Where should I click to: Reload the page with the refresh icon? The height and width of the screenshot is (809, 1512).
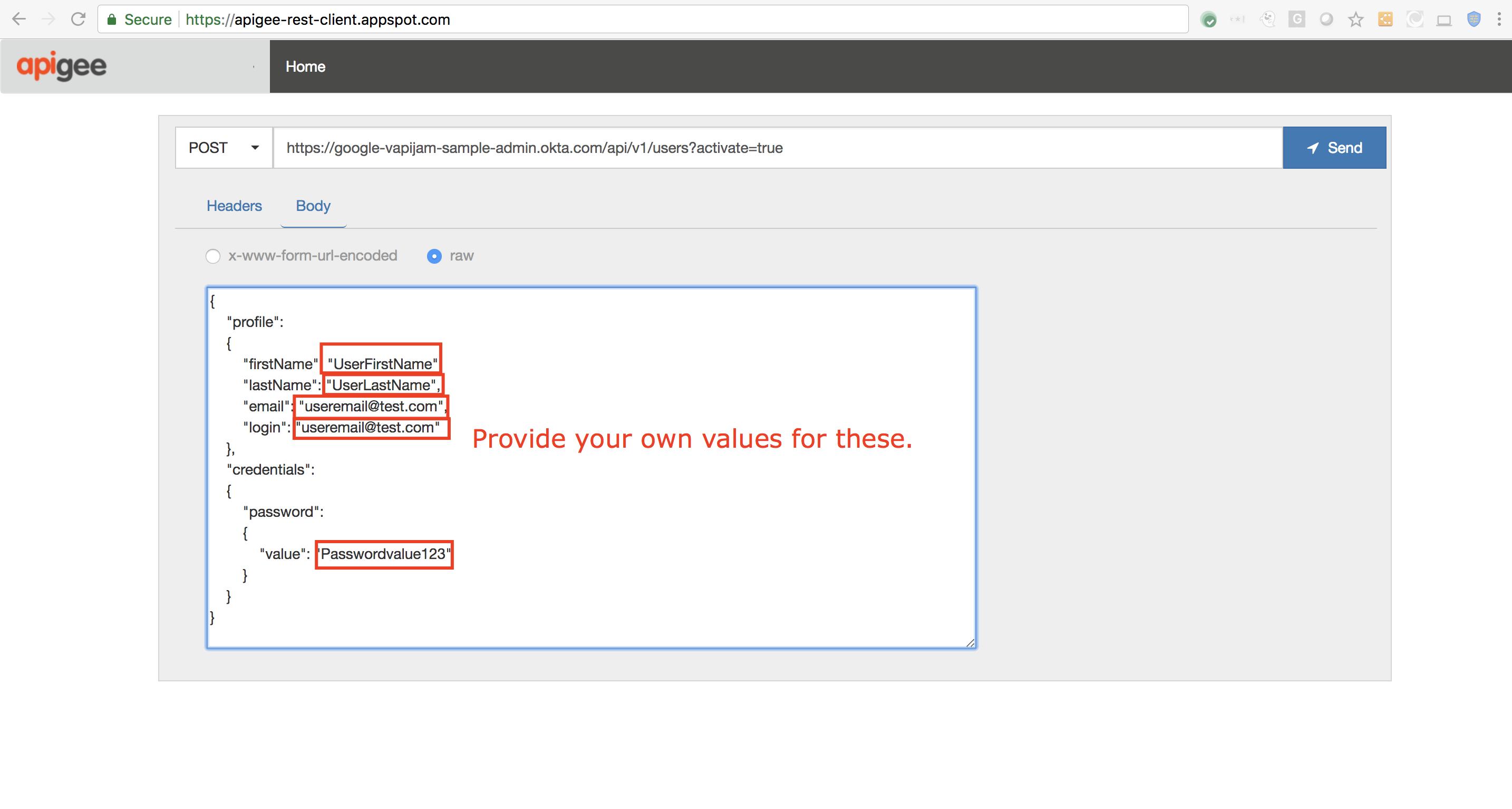(78, 20)
